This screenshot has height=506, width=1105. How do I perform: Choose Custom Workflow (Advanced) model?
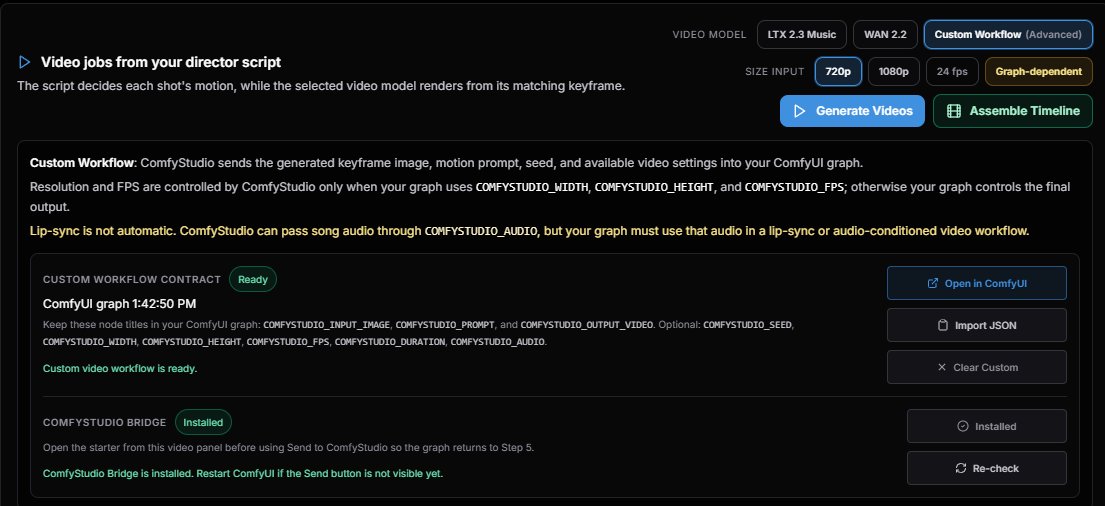click(1008, 35)
